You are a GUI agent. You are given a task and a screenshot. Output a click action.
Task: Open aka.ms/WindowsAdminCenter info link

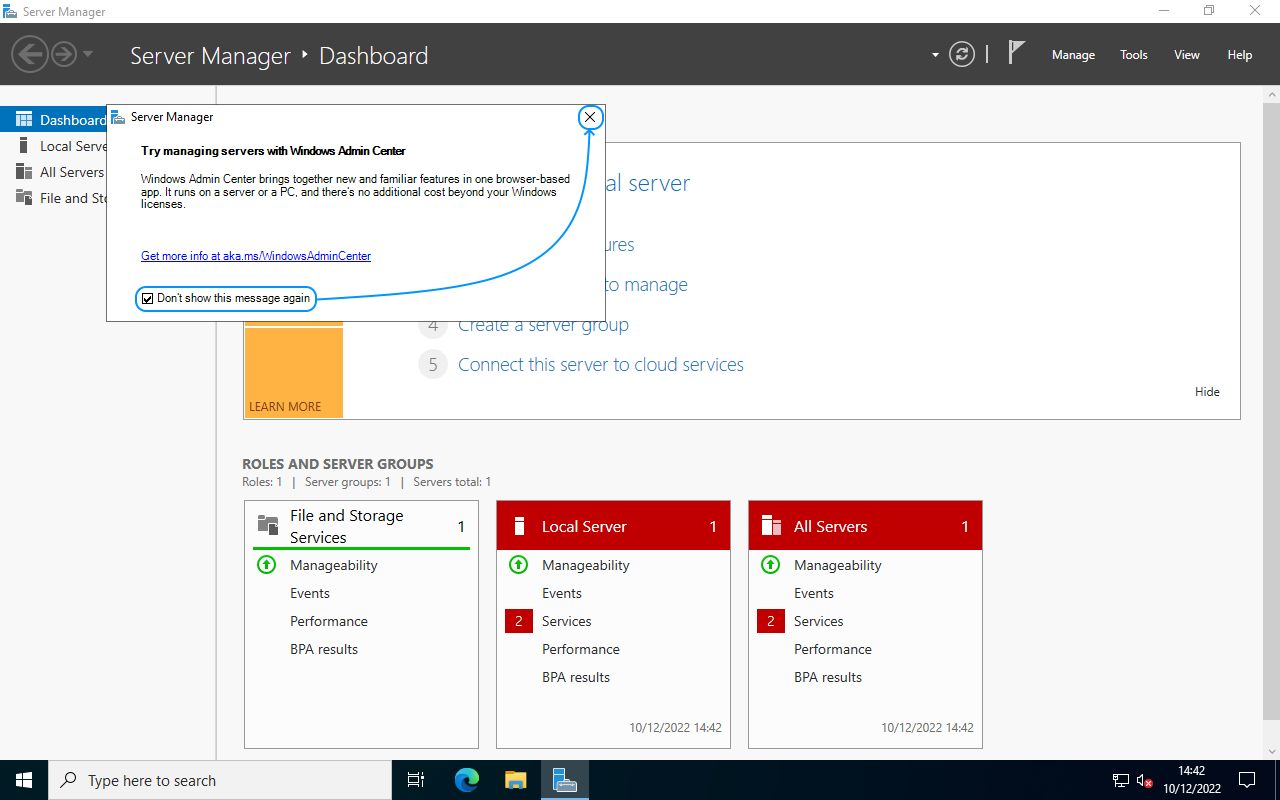coord(256,256)
